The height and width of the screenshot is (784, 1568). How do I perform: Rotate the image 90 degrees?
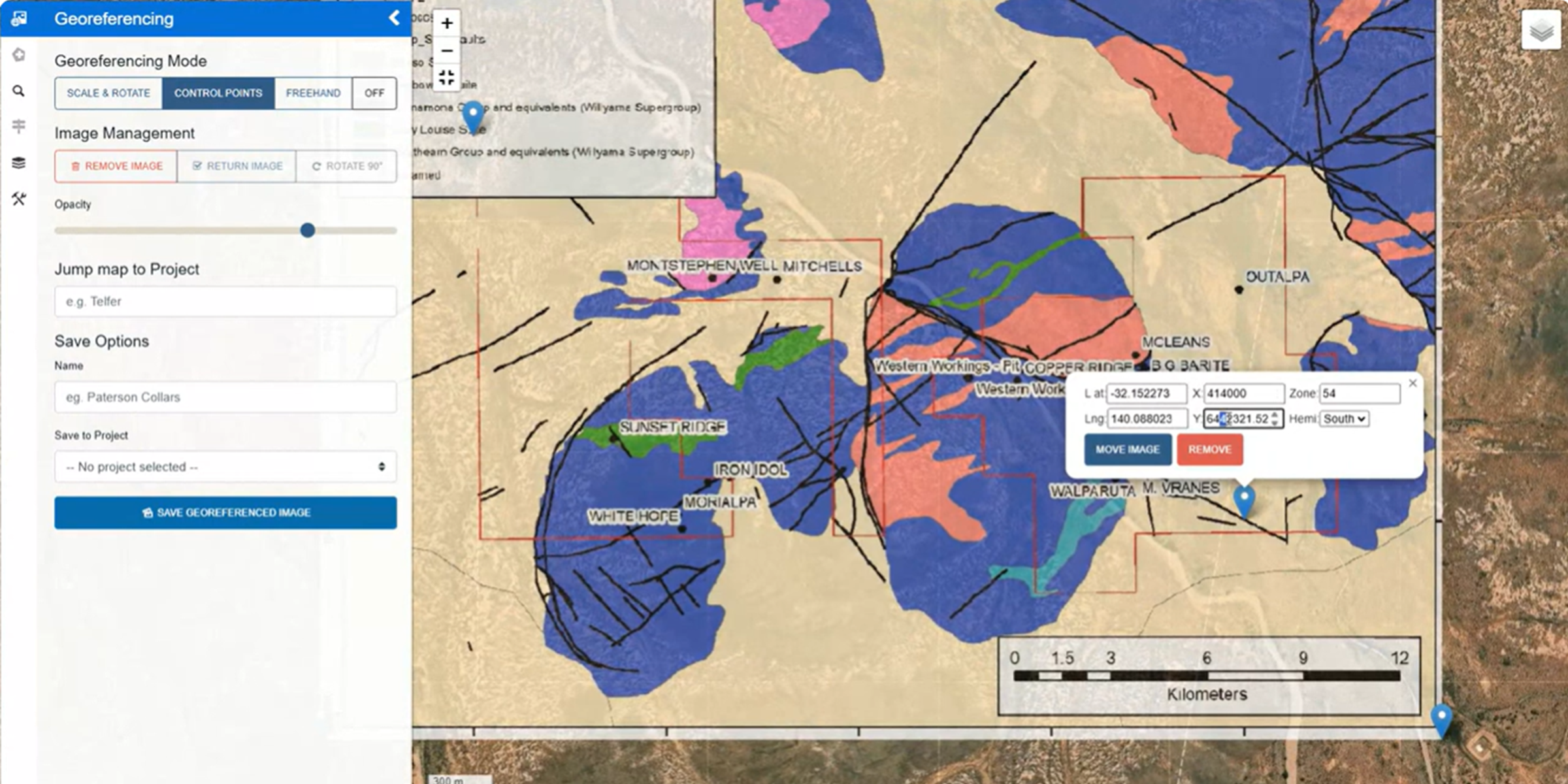point(347,166)
